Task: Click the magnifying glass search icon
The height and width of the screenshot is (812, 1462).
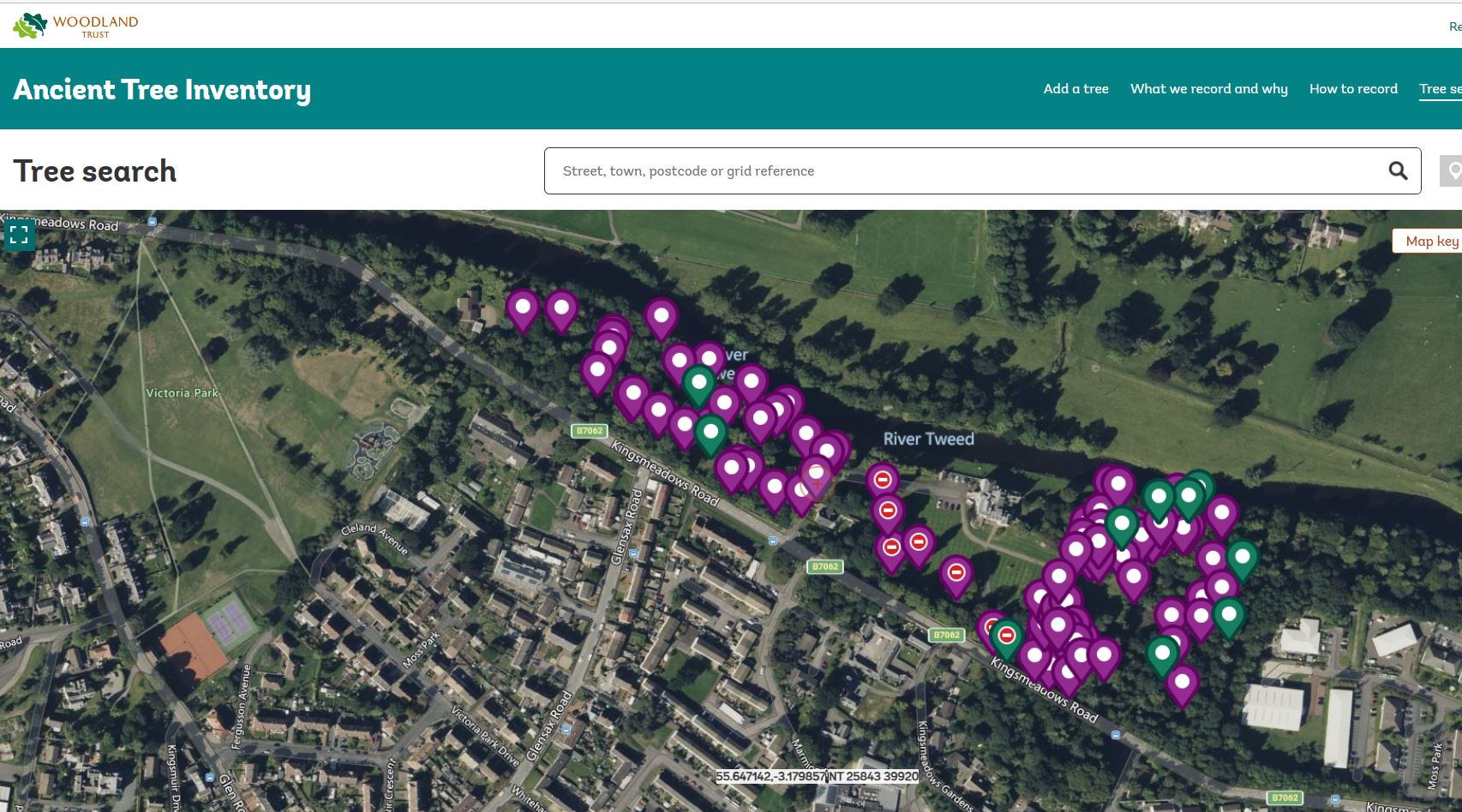Action: coord(1397,171)
